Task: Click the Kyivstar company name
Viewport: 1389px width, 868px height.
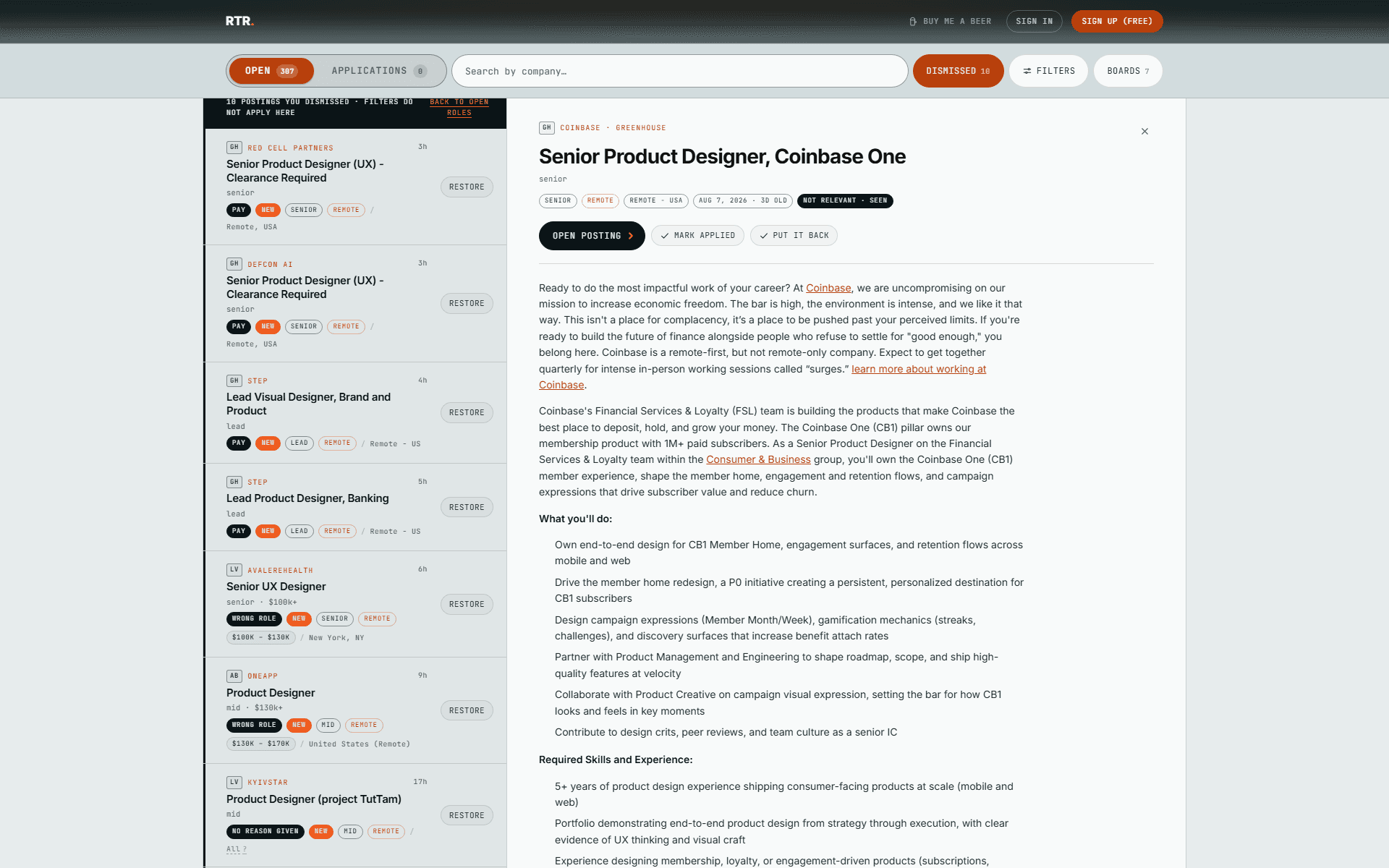Action: (268, 783)
